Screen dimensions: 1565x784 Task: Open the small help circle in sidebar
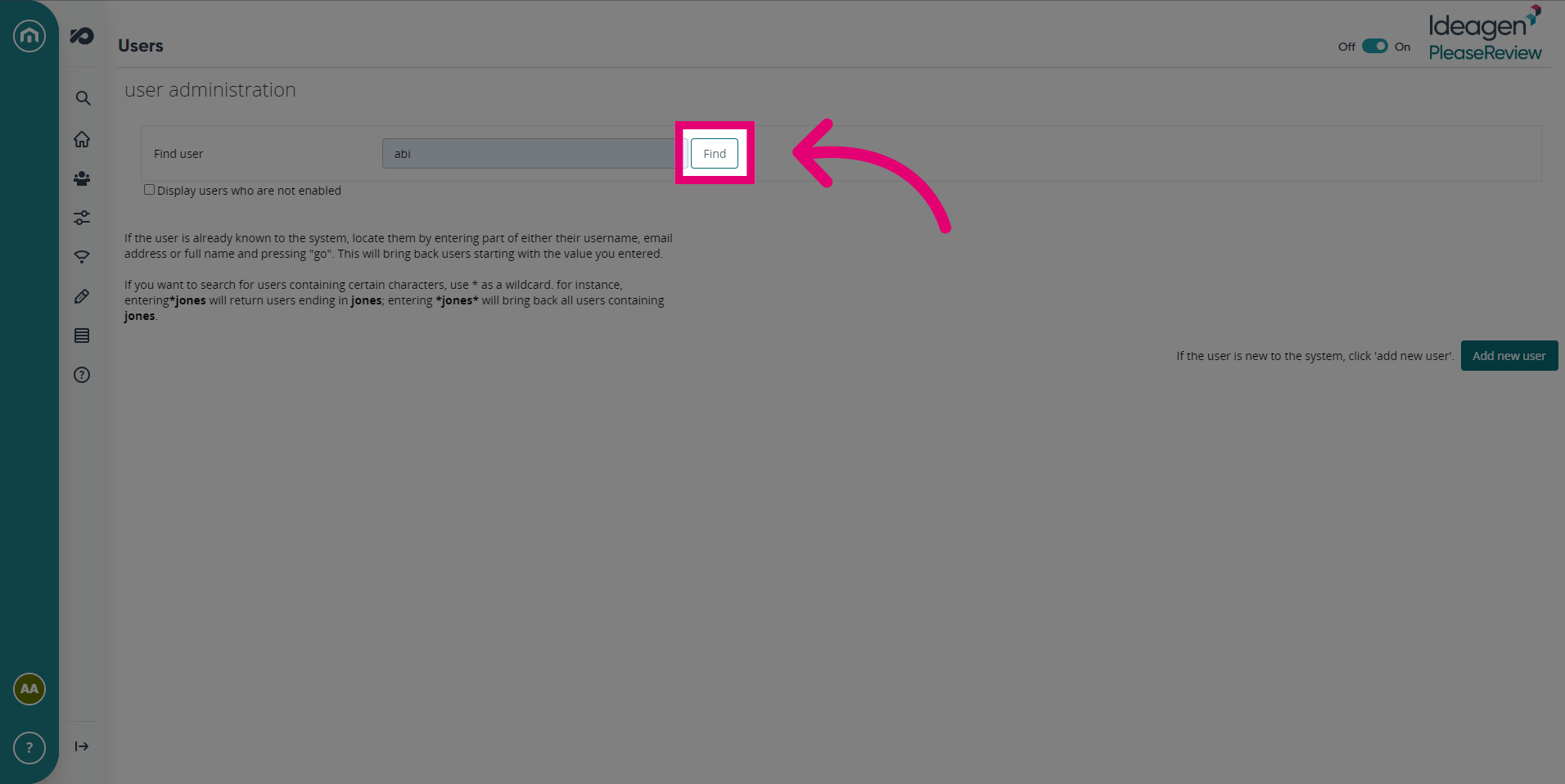pyautogui.click(x=82, y=375)
